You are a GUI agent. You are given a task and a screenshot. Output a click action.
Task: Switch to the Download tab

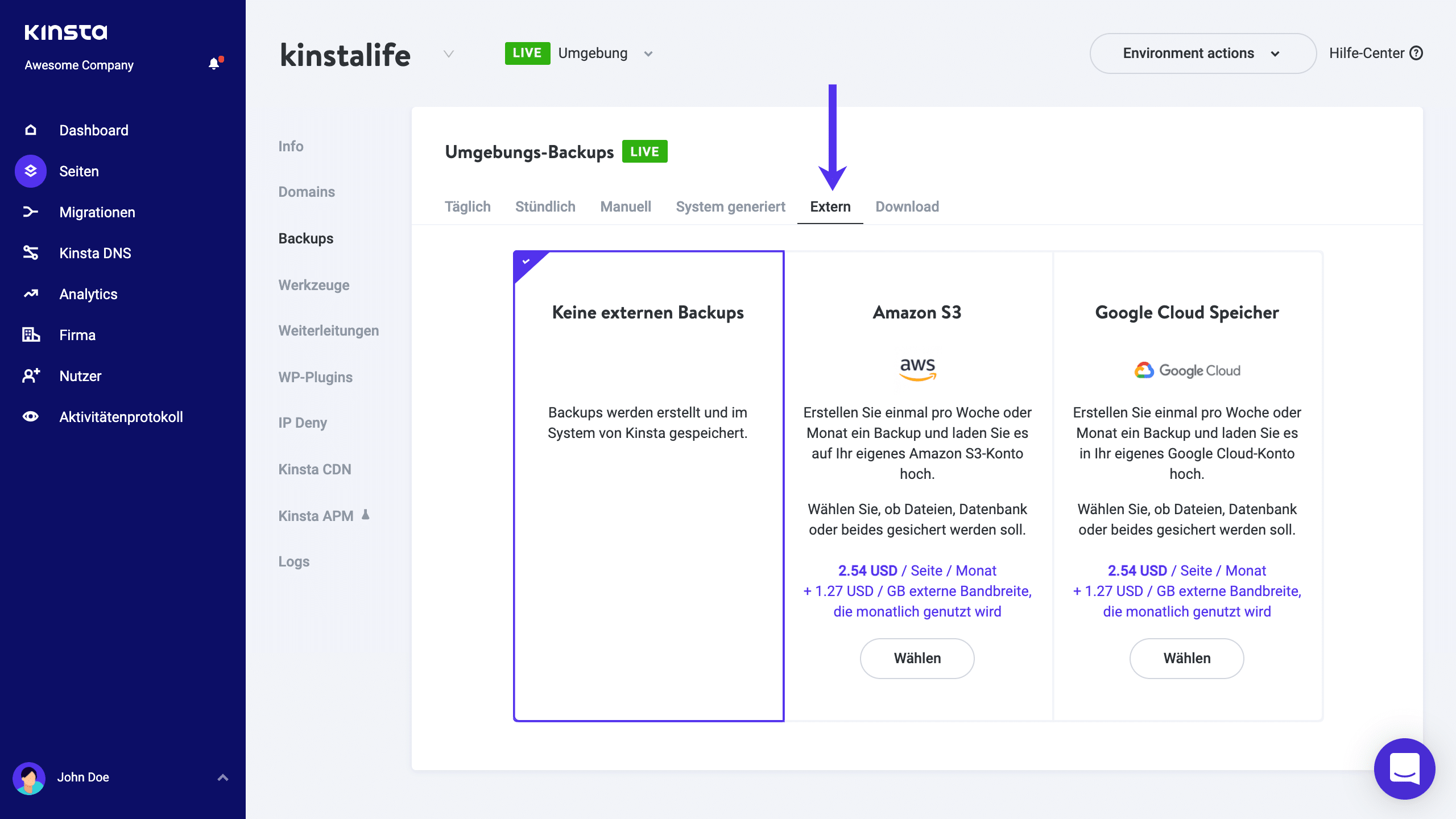pos(907,206)
